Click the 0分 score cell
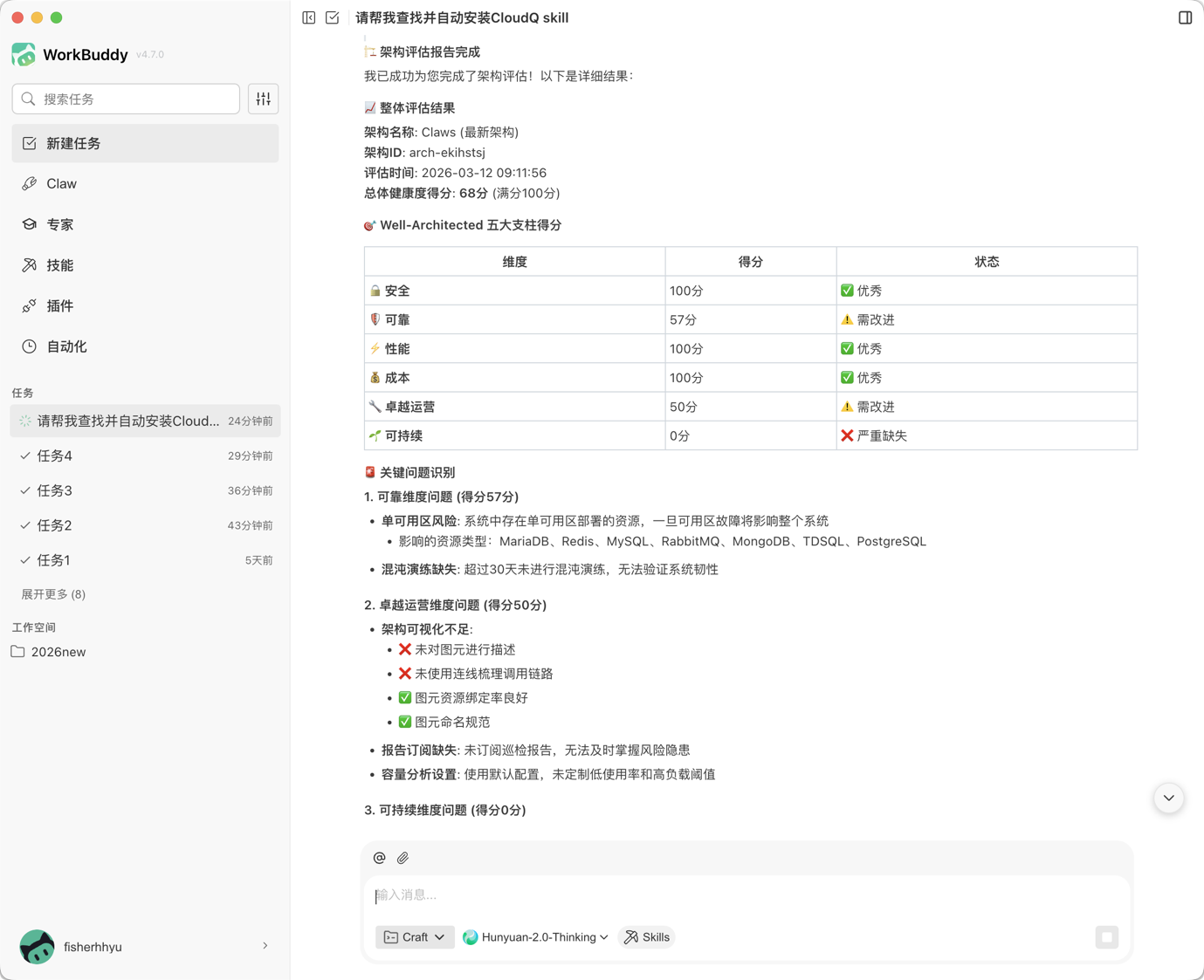This screenshot has width=1204, height=980. coord(751,435)
